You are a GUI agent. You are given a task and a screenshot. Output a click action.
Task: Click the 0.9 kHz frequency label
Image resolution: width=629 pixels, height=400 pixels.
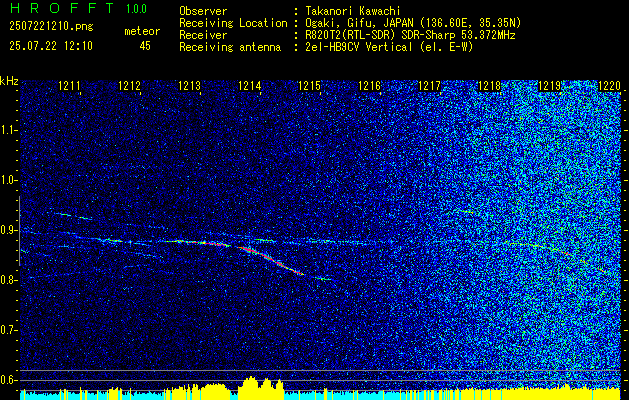pyautogui.click(x=9, y=230)
